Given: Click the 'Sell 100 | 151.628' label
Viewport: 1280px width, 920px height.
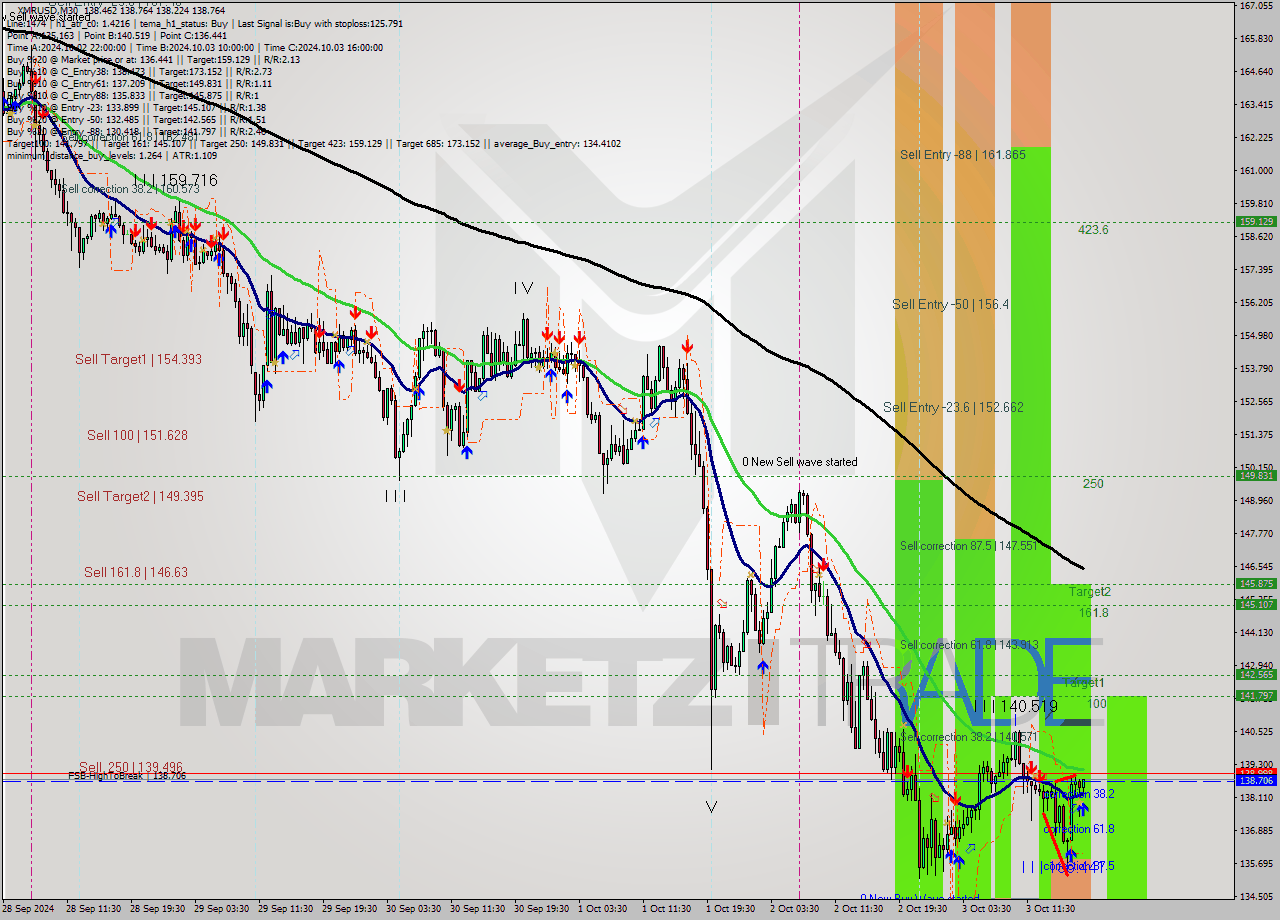Looking at the screenshot, I should pyautogui.click(x=137, y=435).
